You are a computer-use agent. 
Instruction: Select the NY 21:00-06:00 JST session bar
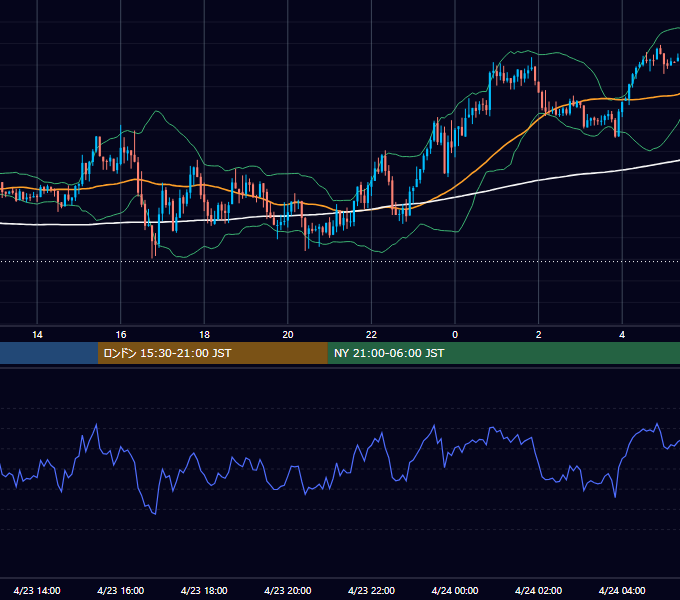pyautogui.click(x=503, y=353)
